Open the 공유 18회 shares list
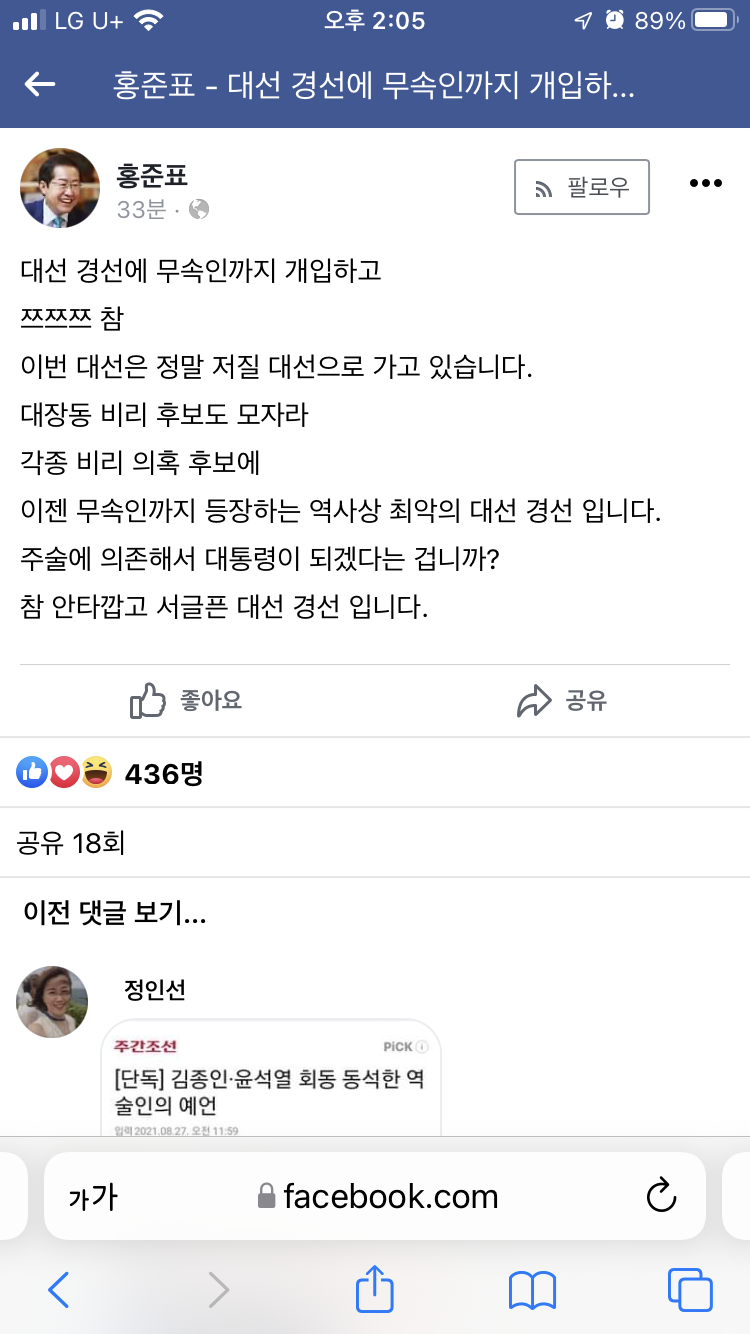The width and height of the screenshot is (750, 1334). (x=71, y=843)
